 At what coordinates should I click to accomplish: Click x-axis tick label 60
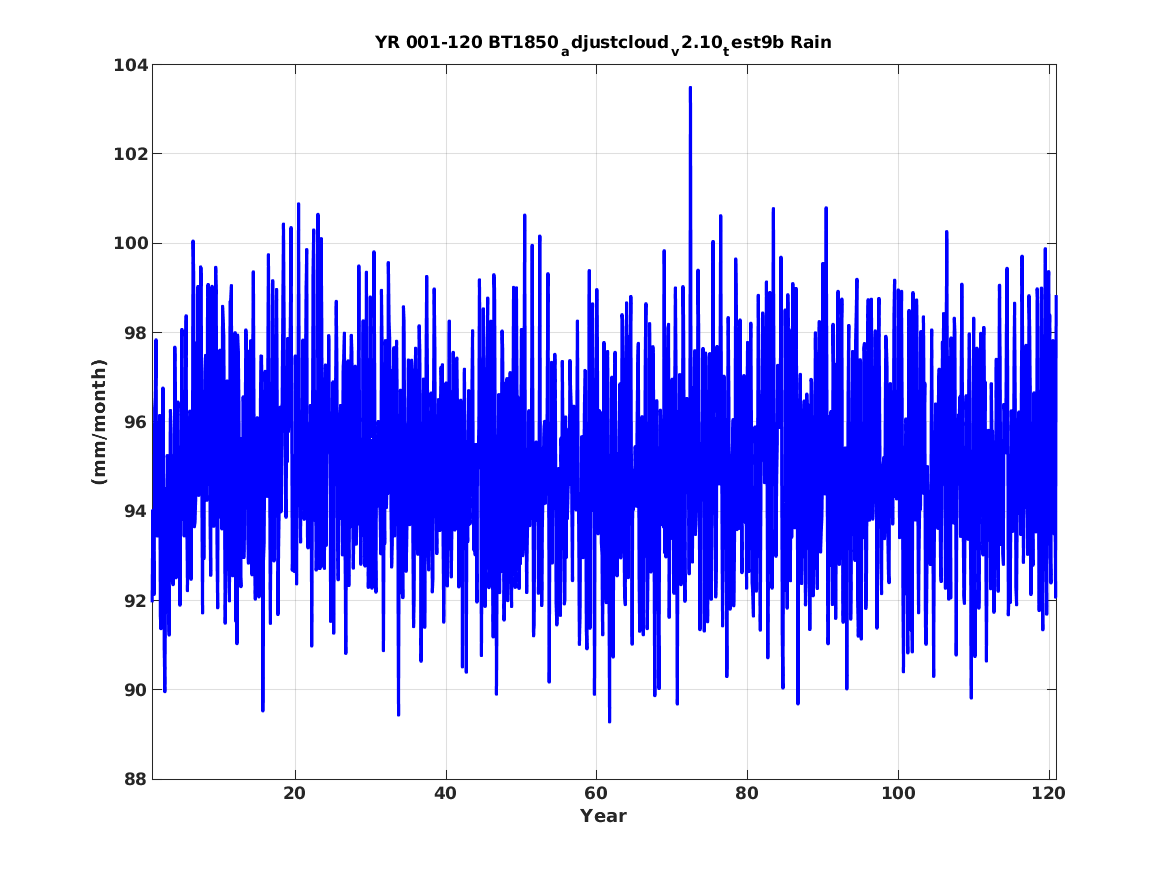[x=595, y=793]
